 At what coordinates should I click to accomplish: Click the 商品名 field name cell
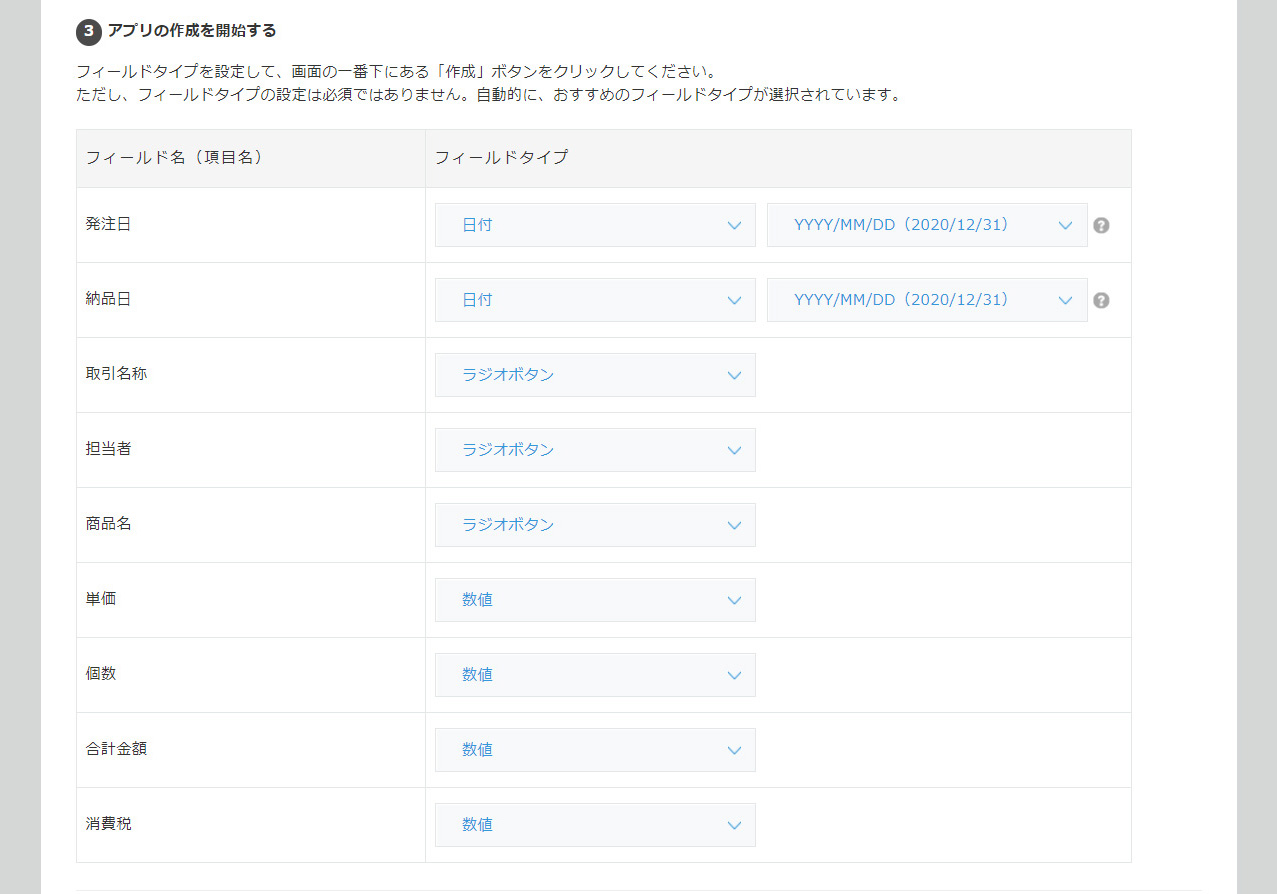tap(251, 525)
